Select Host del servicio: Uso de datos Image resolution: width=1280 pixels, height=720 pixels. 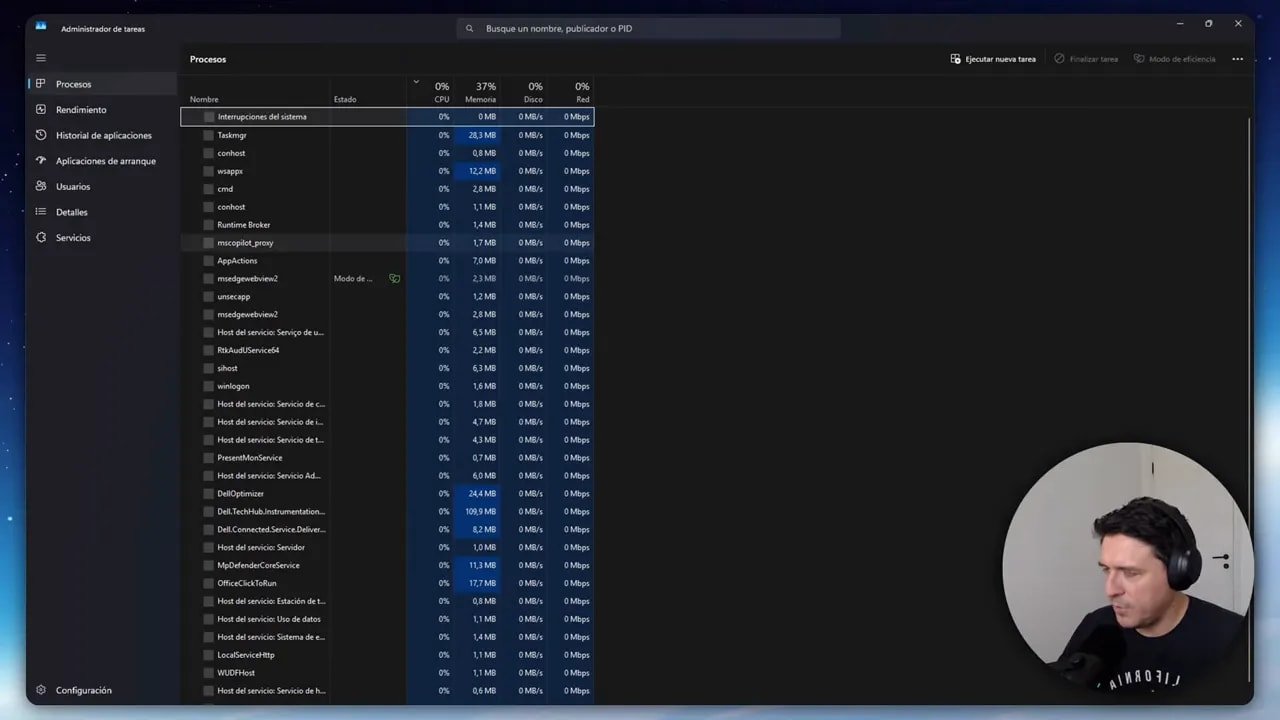(x=387, y=619)
